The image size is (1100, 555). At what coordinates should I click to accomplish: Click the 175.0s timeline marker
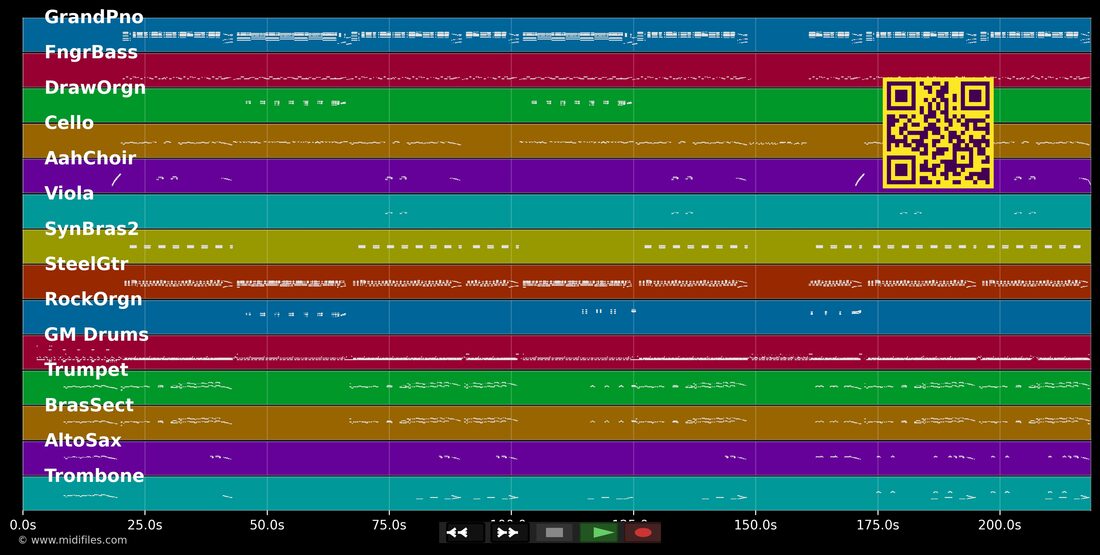tap(877, 524)
